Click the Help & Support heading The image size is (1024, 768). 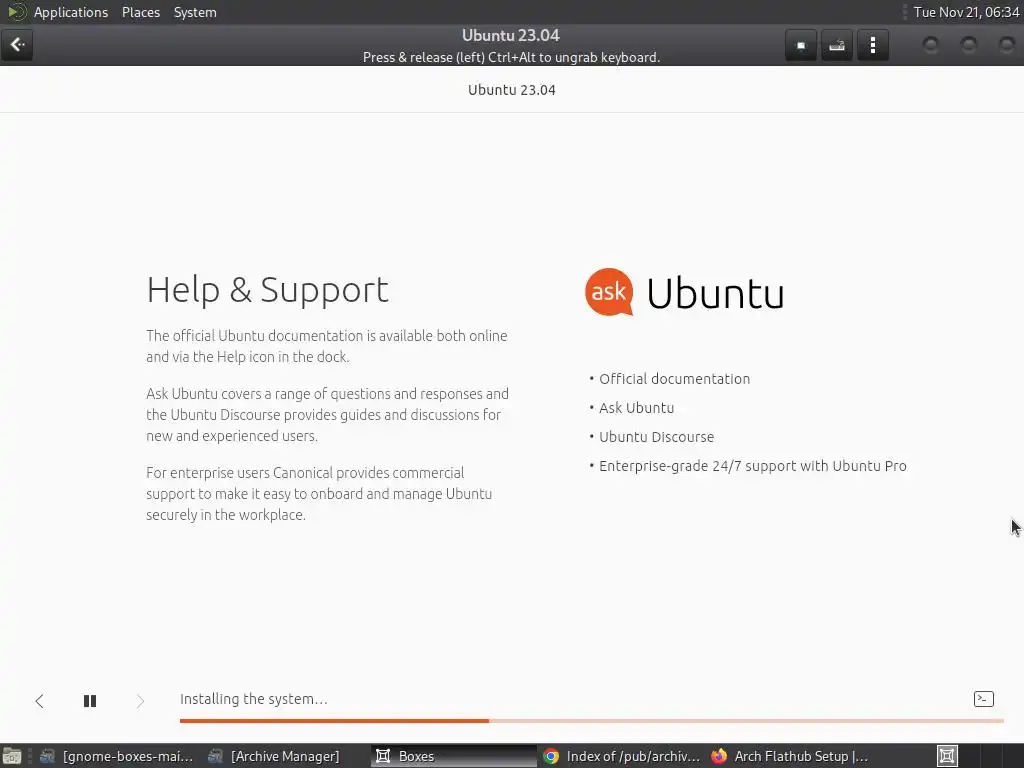pyautogui.click(x=267, y=290)
